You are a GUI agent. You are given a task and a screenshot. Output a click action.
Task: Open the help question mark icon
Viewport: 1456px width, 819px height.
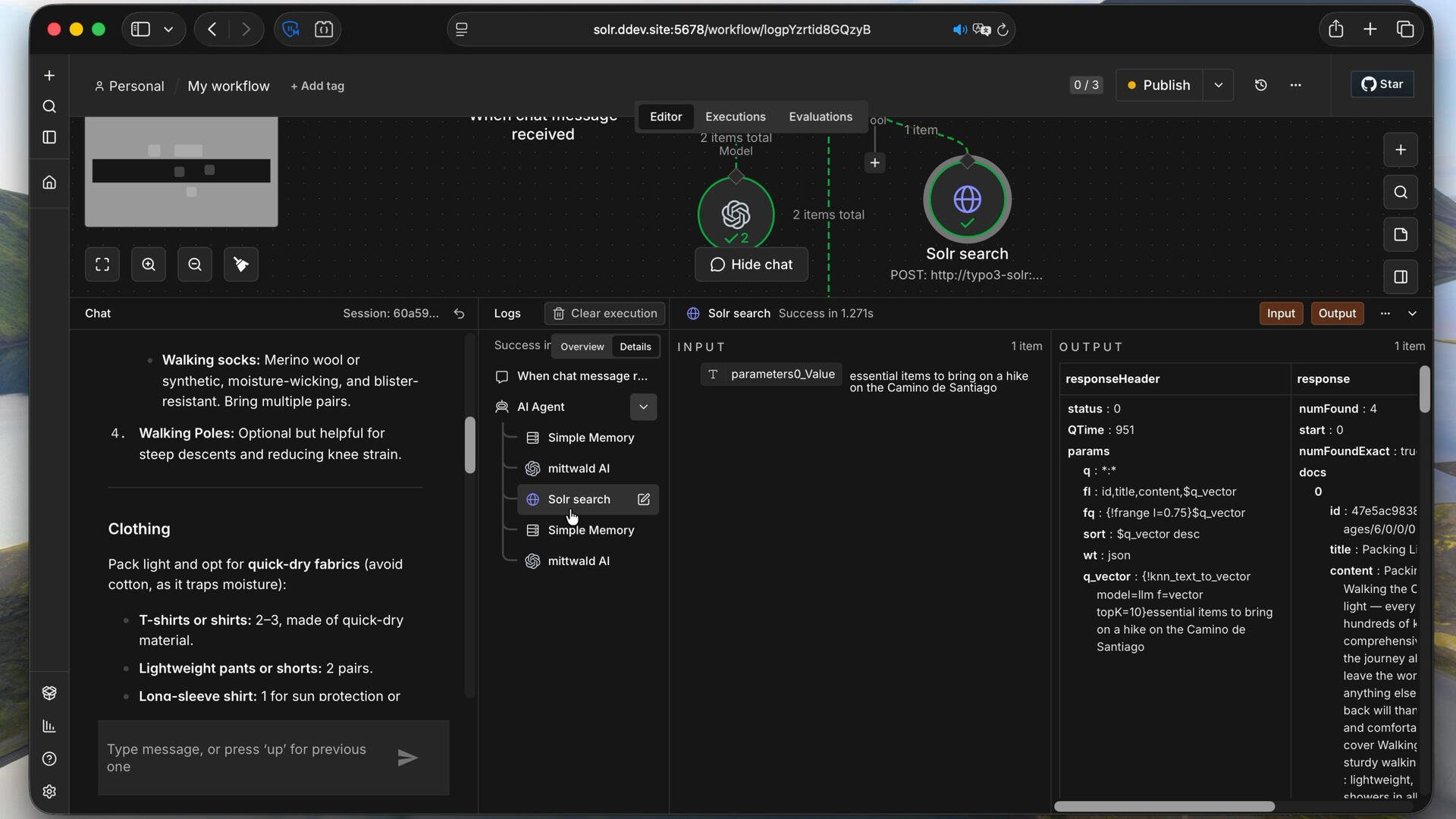click(49, 759)
